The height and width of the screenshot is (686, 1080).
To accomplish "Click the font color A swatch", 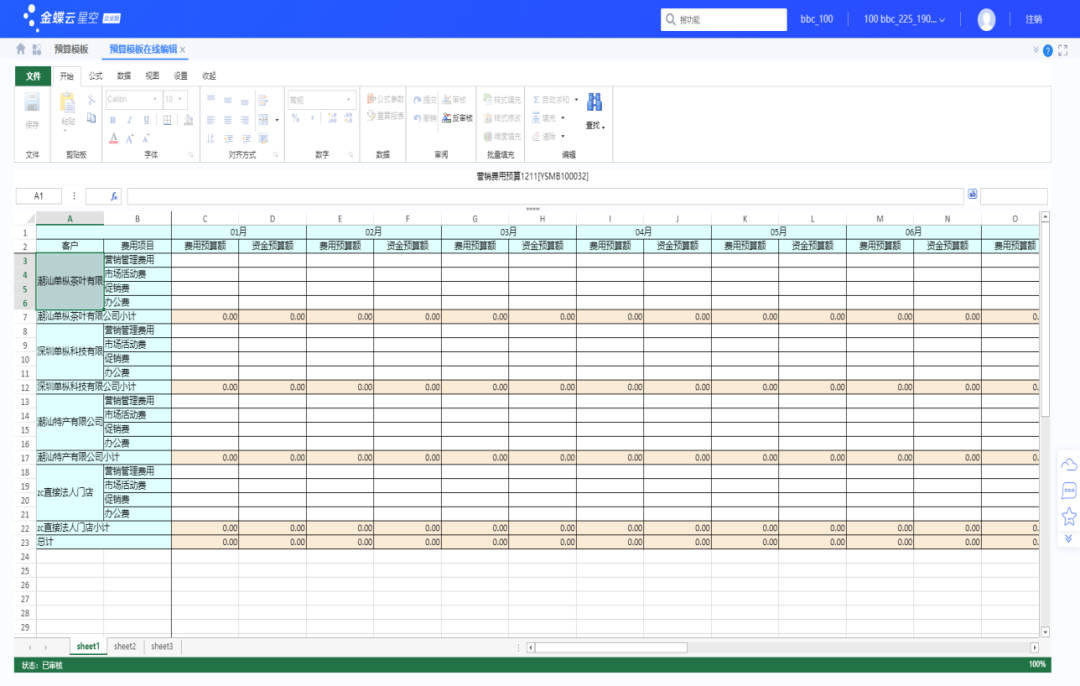I will pos(114,138).
